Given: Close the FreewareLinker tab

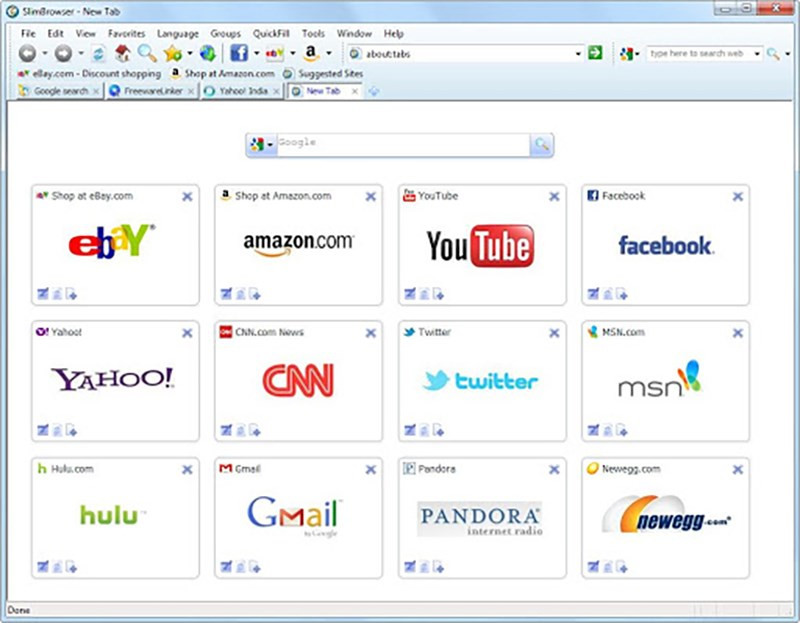Looking at the screenshot, I should click(191, 91).
